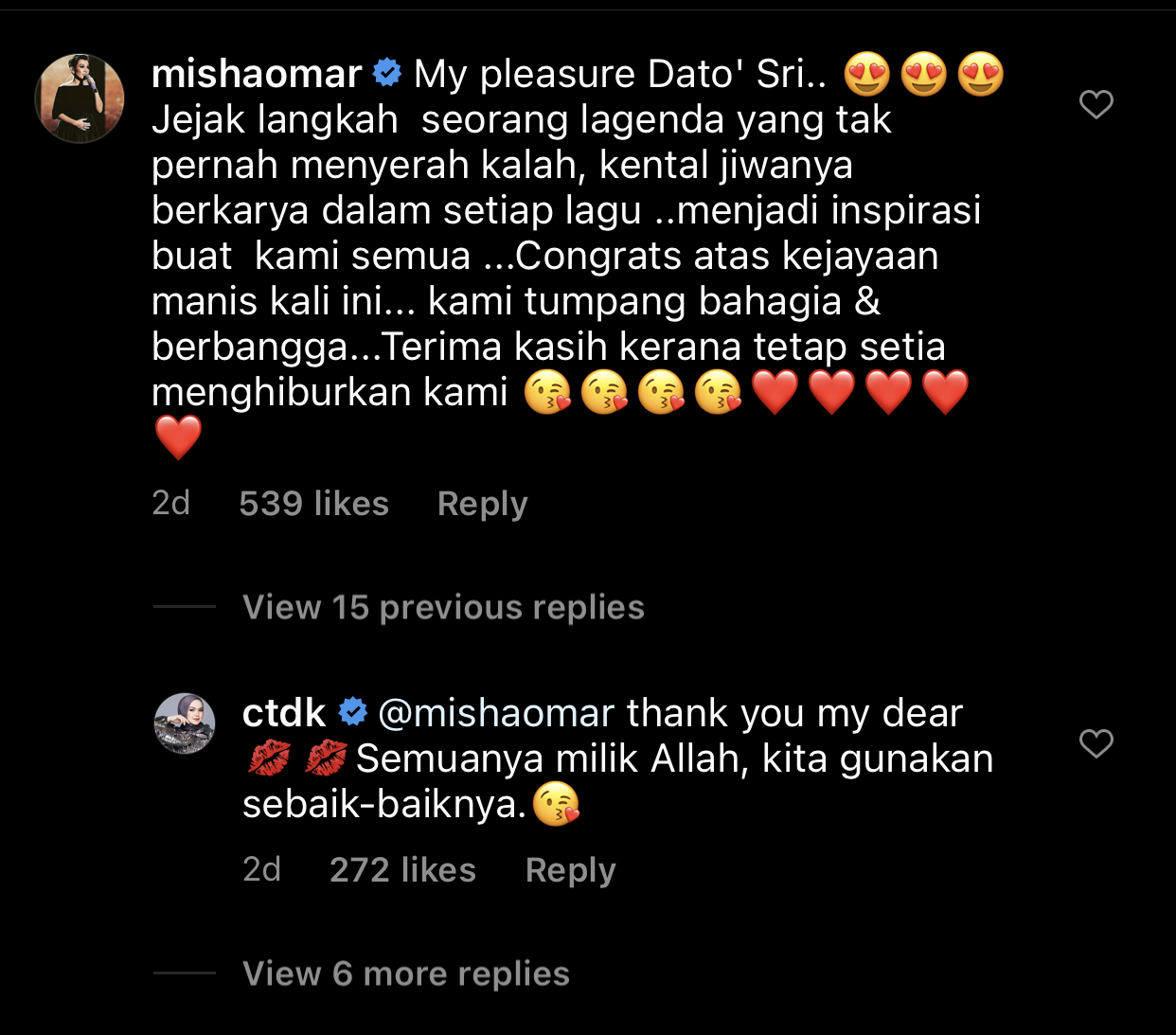The image size is (1176, 1035).
Task: Reply to mishaomar's comment
Action: click(x=483, y=504)
